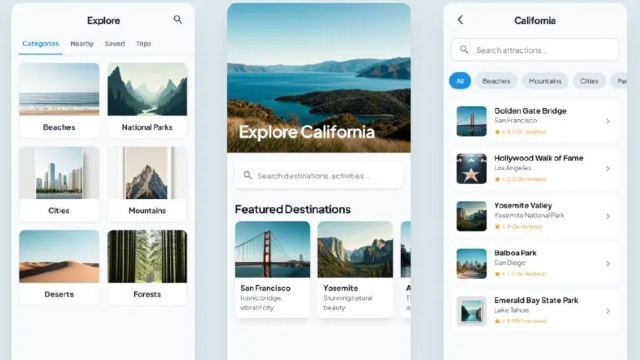Toggle the Mountains filter chip
Image resolution: width=640 pixels, height=360 pixels.
tap(545, 81)
